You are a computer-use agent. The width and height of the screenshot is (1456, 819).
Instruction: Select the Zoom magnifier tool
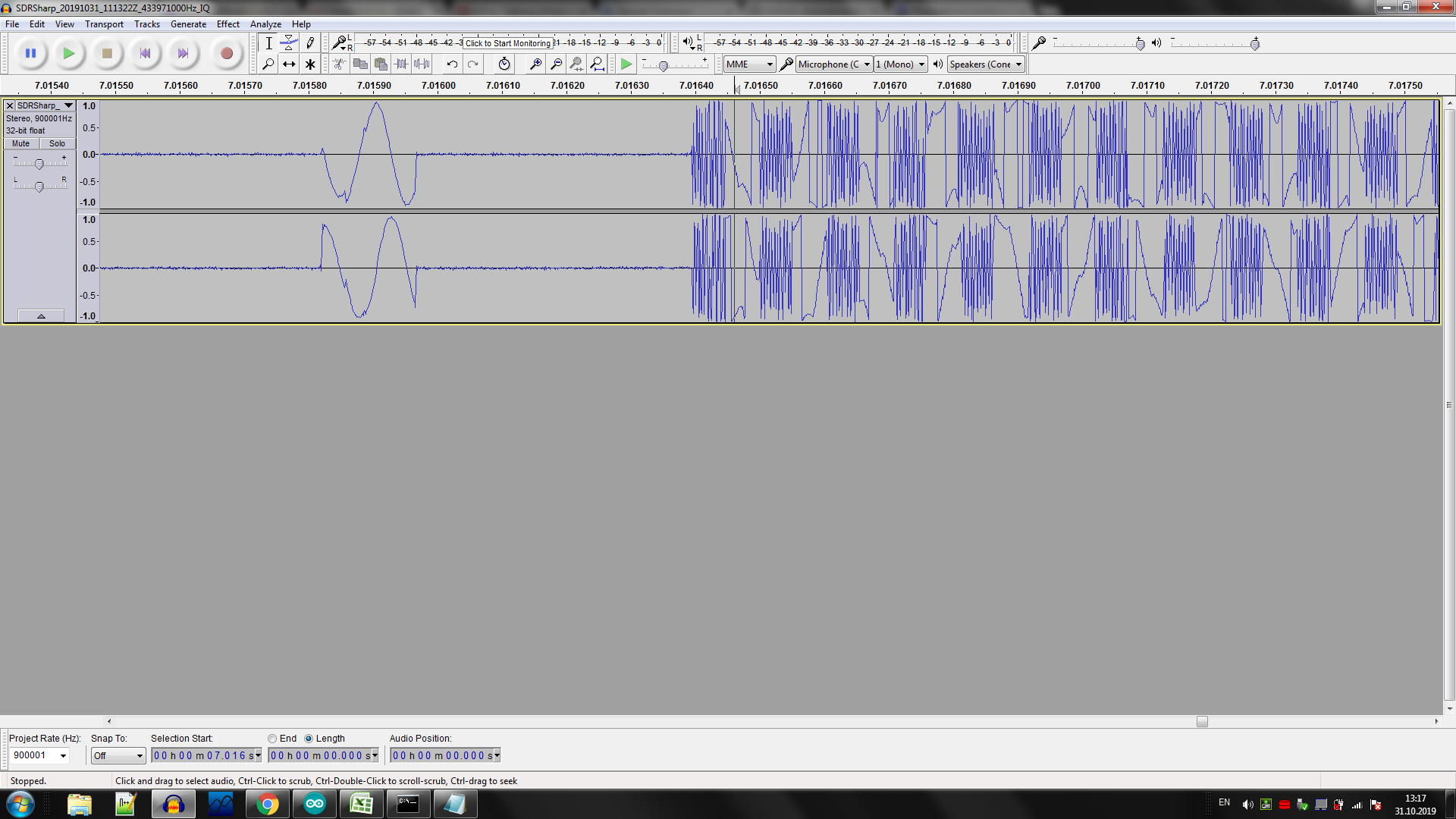point(268,64)
